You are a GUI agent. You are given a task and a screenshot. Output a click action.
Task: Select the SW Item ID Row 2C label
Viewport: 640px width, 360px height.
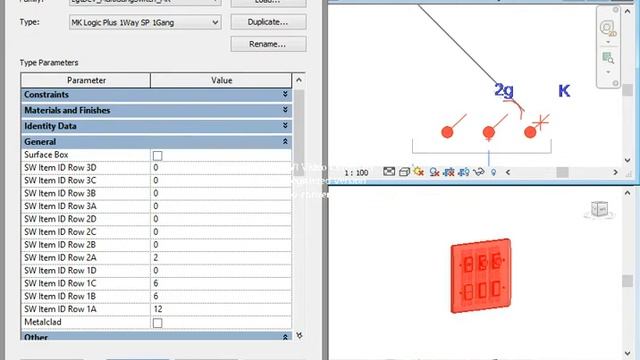60,232
